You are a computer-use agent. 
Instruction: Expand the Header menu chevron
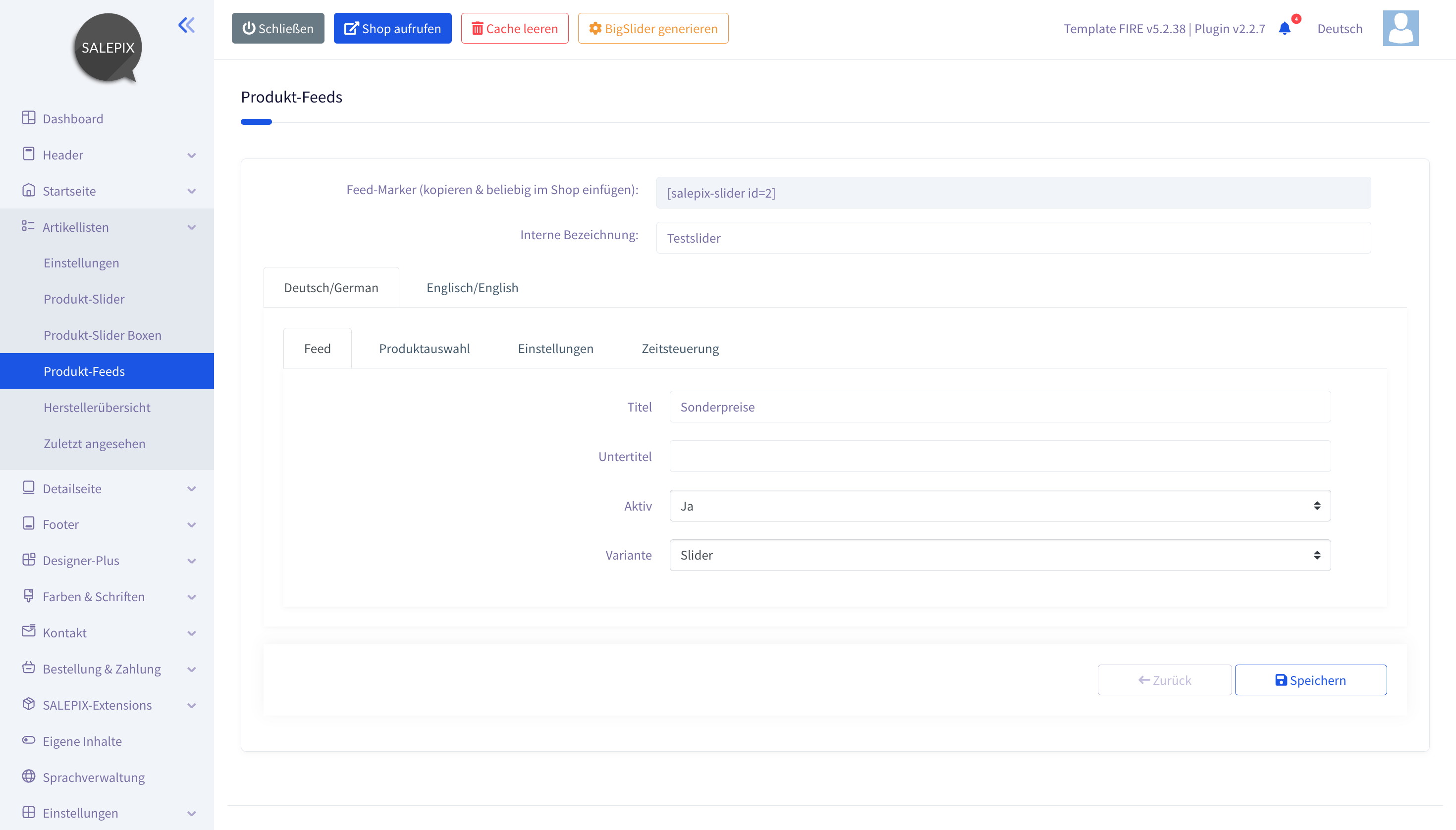click(x=192, y=155)
